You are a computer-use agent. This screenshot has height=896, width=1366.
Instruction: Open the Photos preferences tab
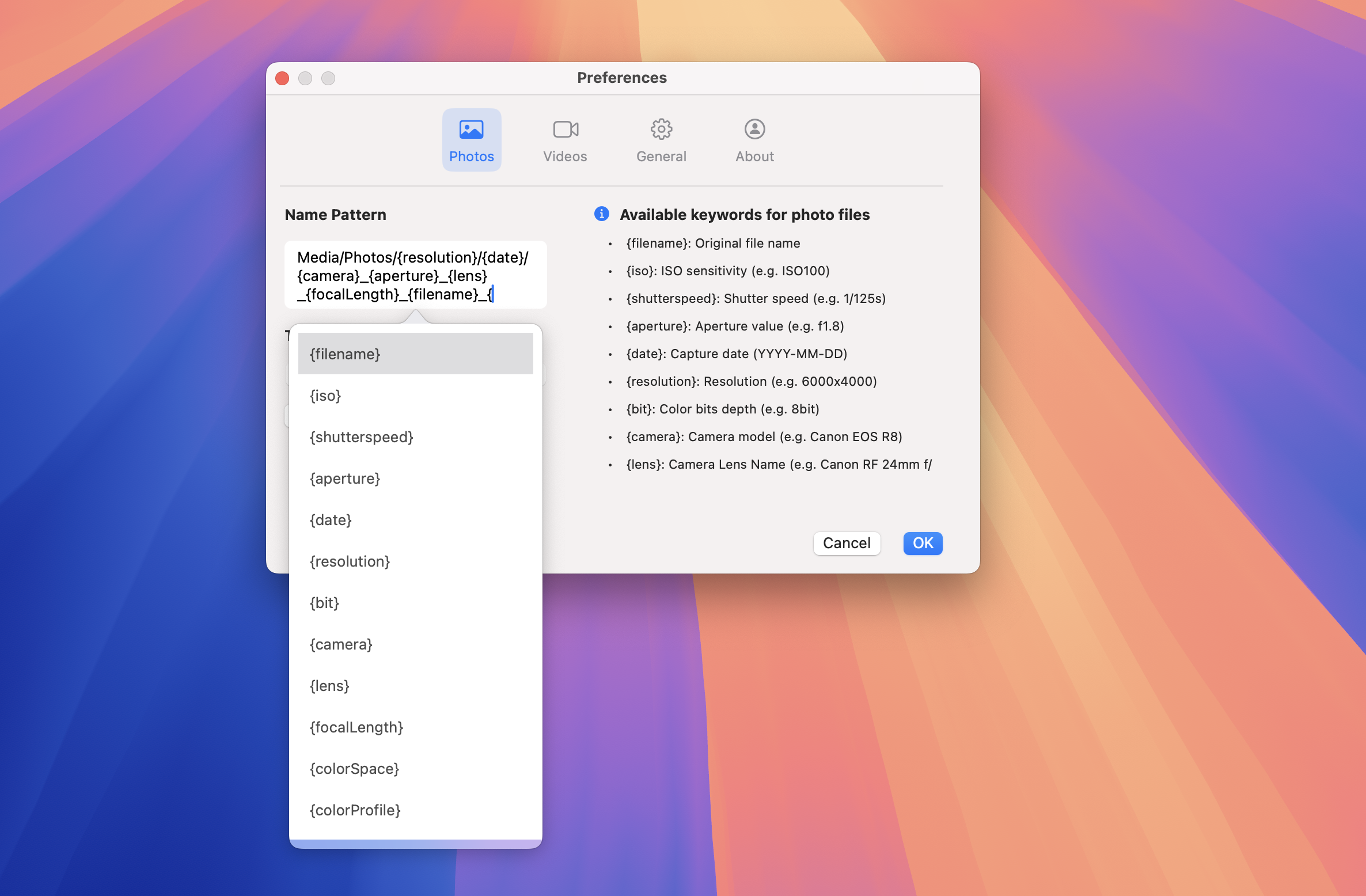471,140
